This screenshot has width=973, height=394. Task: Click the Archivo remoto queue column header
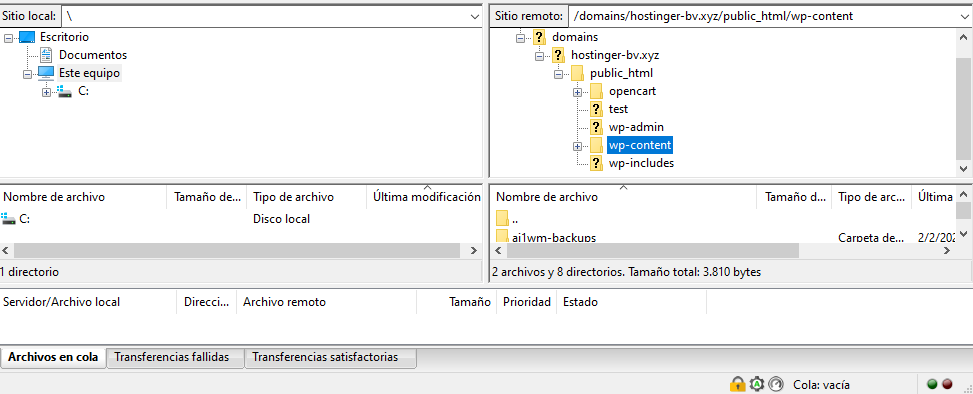click(326, 302)
